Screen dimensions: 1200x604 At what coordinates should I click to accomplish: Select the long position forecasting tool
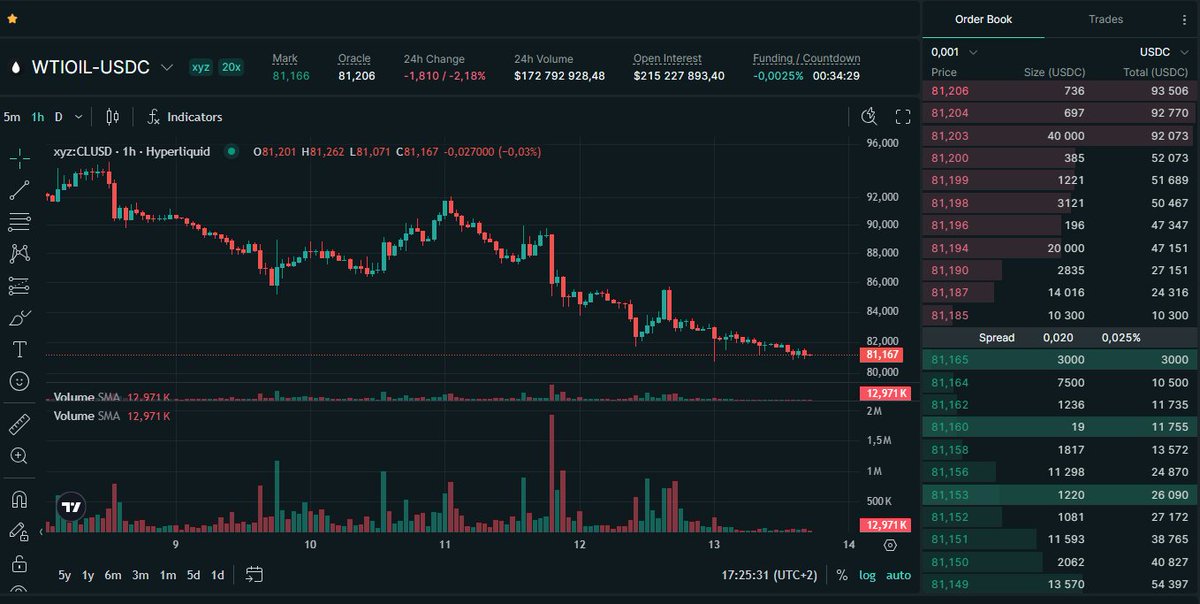pos(19,286)
